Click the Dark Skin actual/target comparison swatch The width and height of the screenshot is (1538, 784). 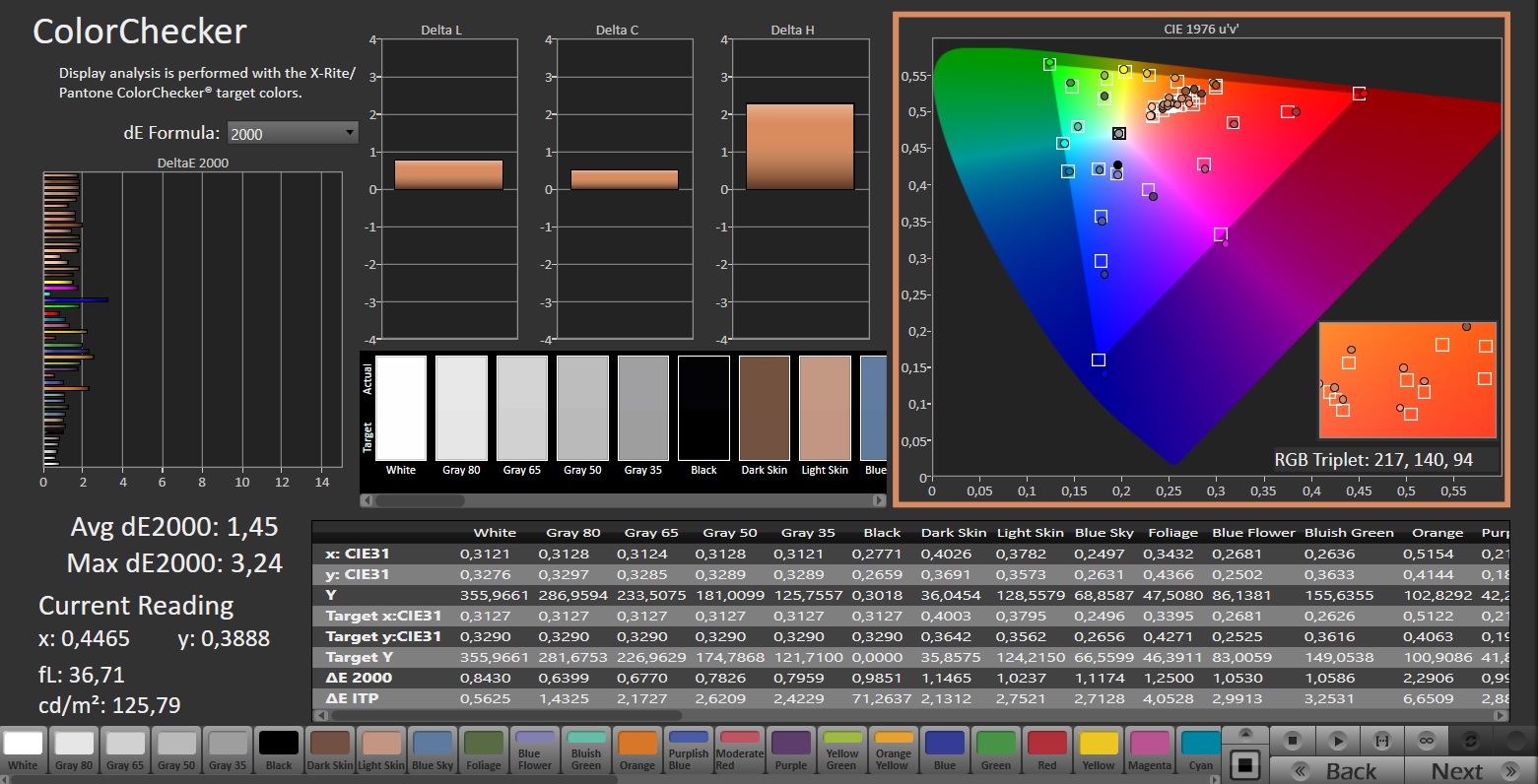point(764,409)
